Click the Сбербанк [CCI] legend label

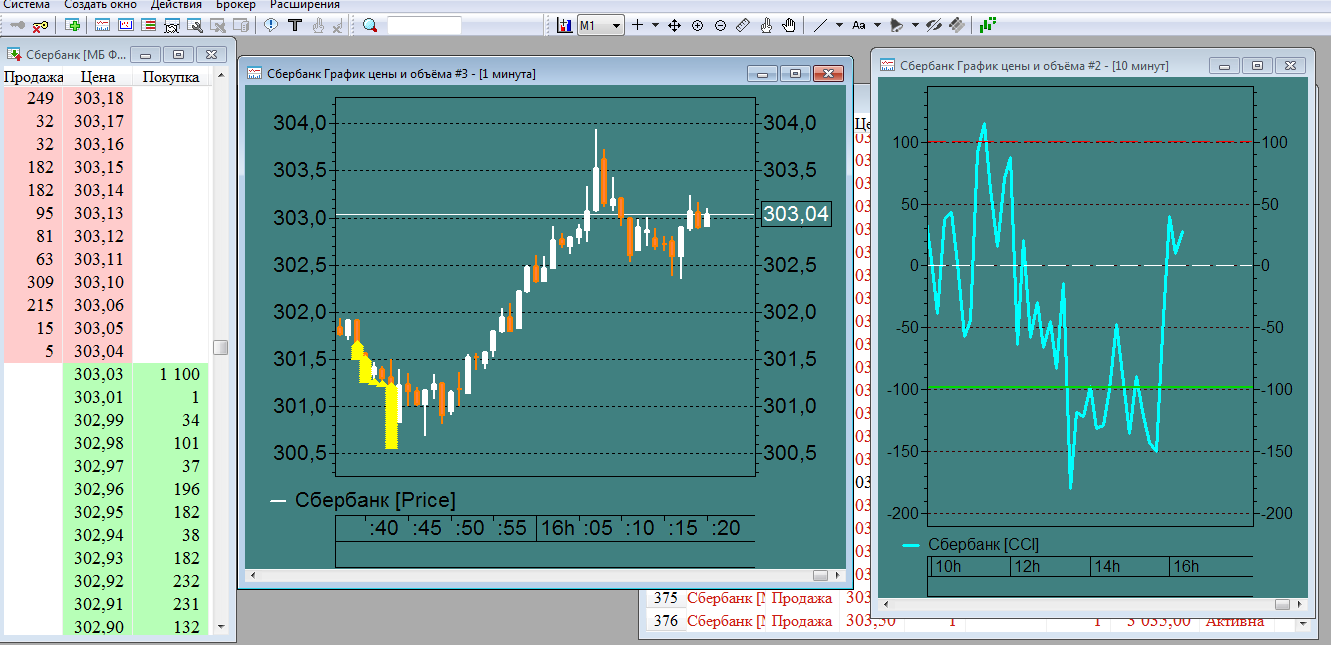[984, 545]
